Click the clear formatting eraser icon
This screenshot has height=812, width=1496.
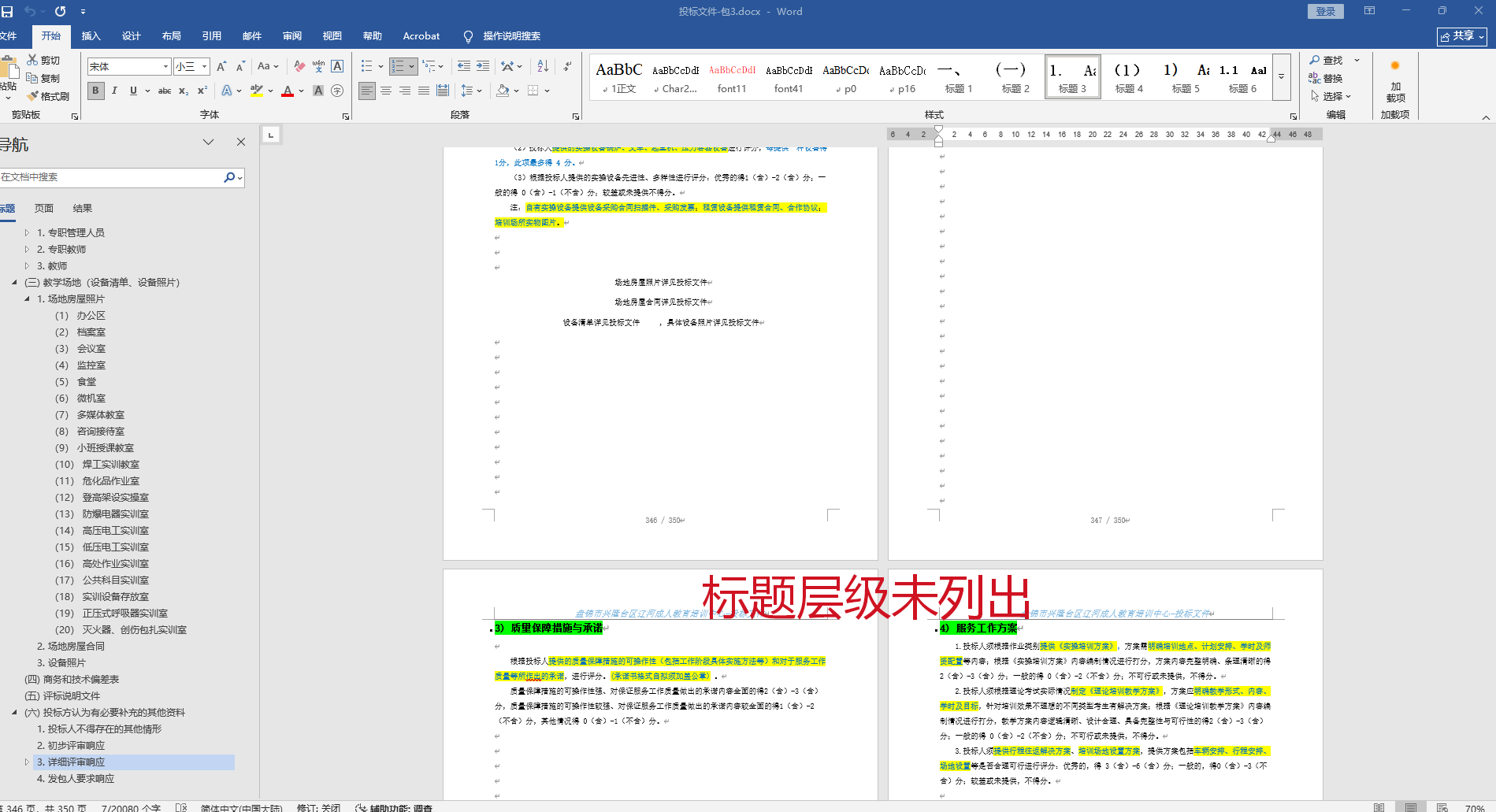tap(299, 66)
